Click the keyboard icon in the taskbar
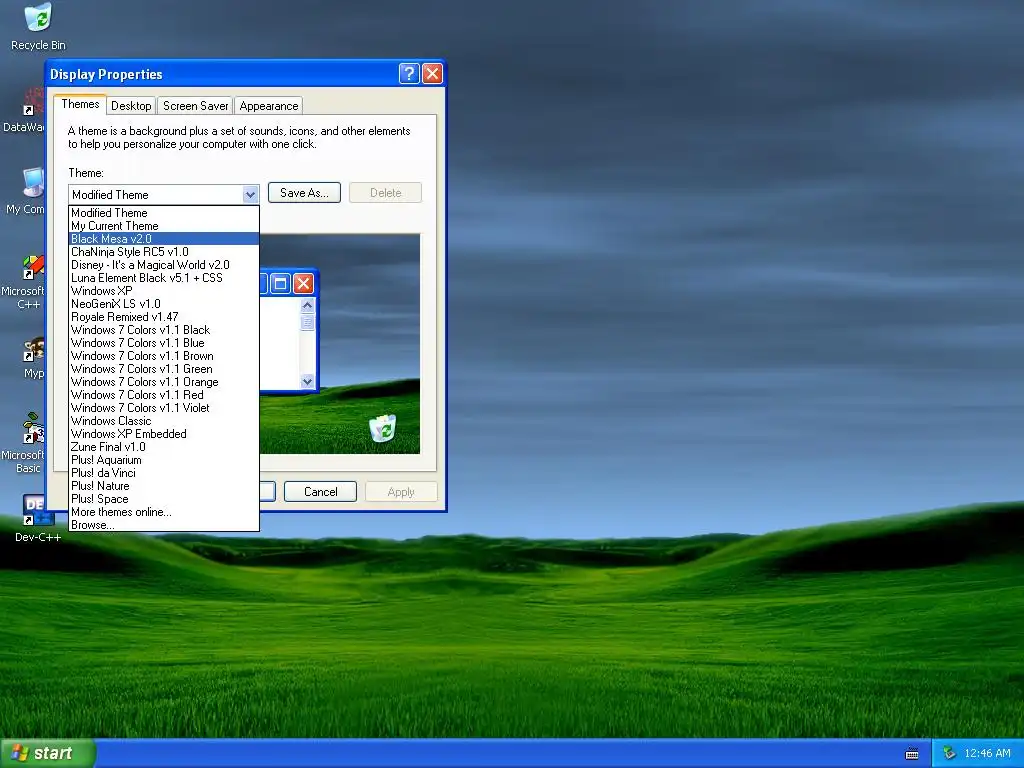Image resolution: width=1024 pixels, height=768 pixels. (912, 754)
